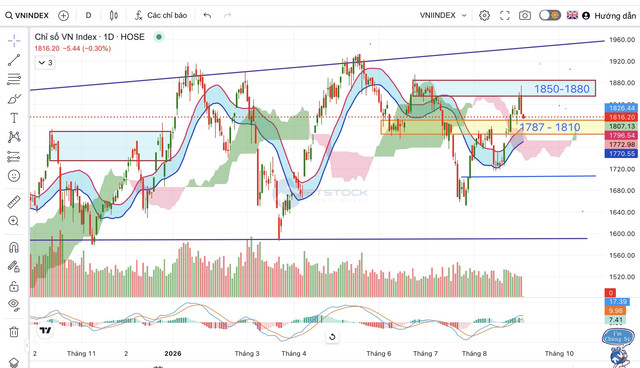The image size is (640, 368).
Task: Click the 1807.13 green price label
Action: (622, 126)
